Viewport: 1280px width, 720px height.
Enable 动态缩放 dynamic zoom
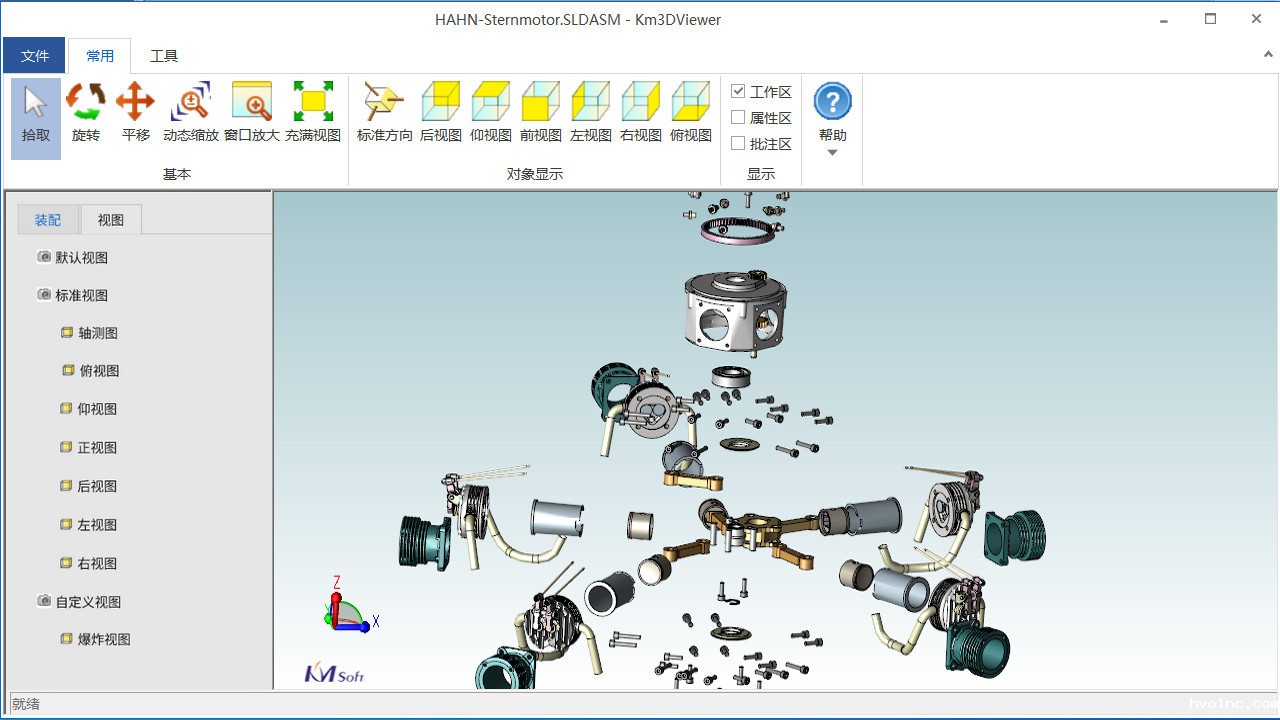tap(190, 113)
